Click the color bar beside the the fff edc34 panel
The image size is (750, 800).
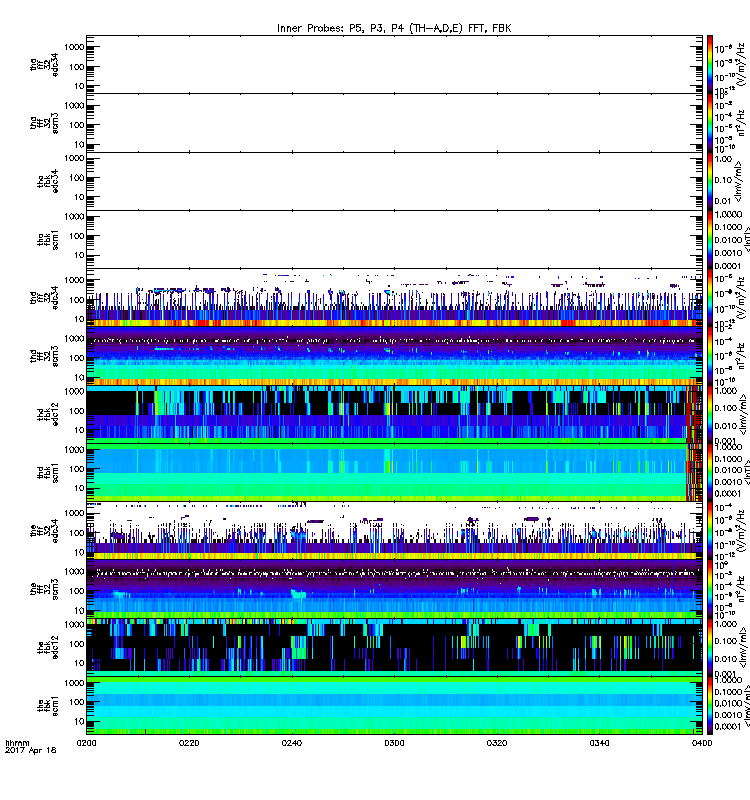click(710, 531)
